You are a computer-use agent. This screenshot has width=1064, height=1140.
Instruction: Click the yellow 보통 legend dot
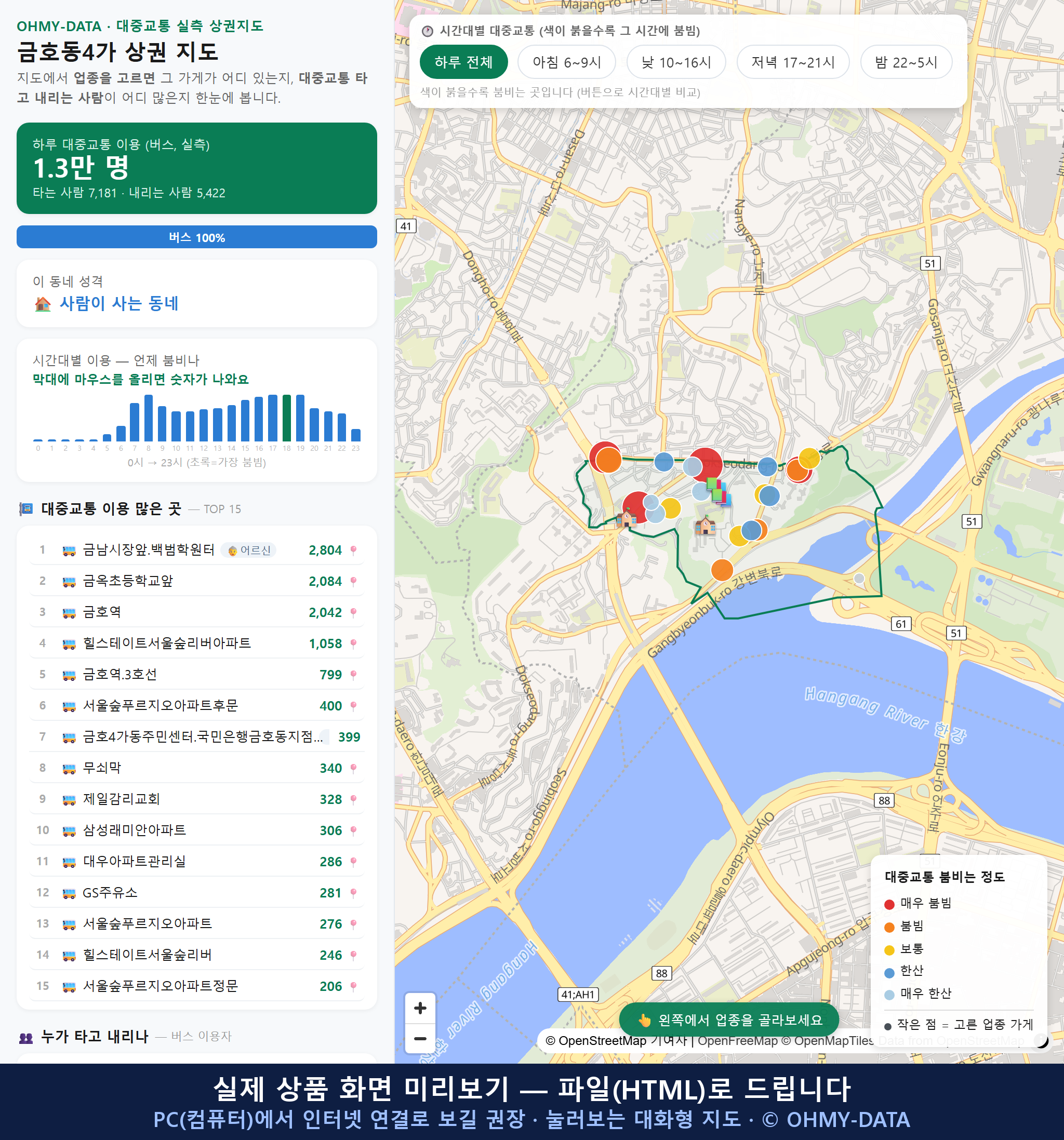pos(889,950)
